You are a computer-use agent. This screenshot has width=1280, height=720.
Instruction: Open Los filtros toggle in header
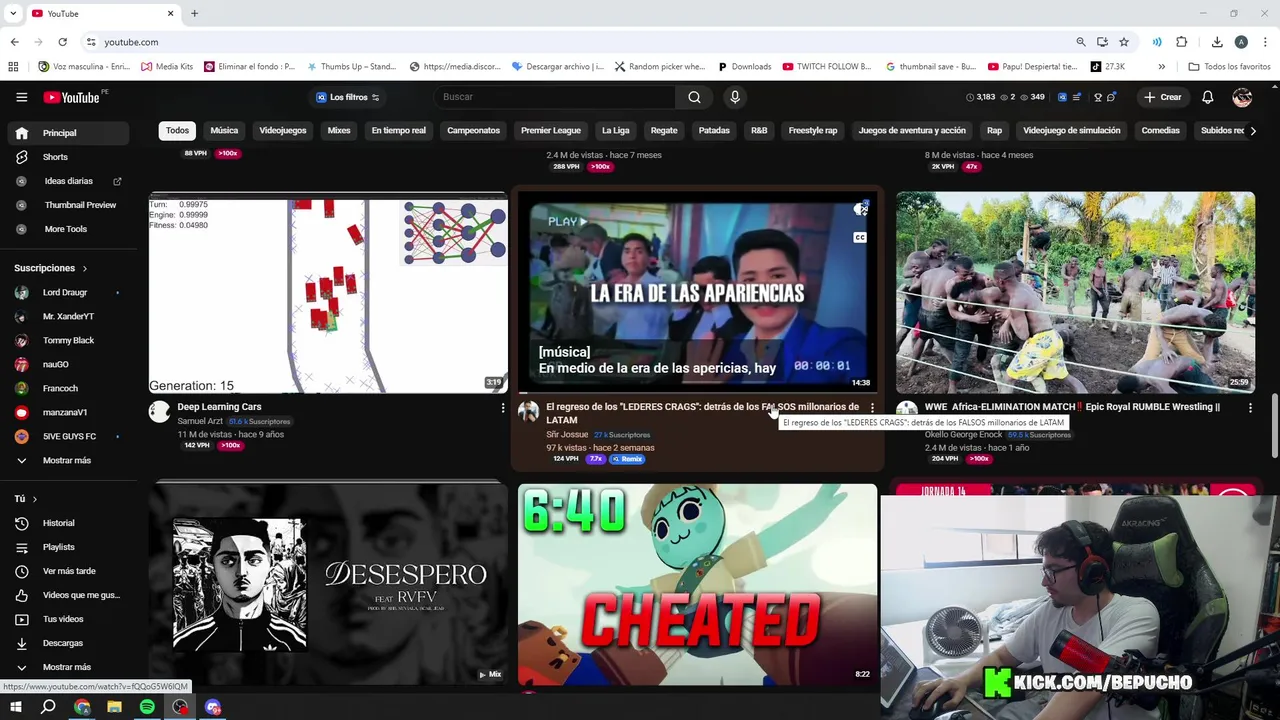click(347, 97)
